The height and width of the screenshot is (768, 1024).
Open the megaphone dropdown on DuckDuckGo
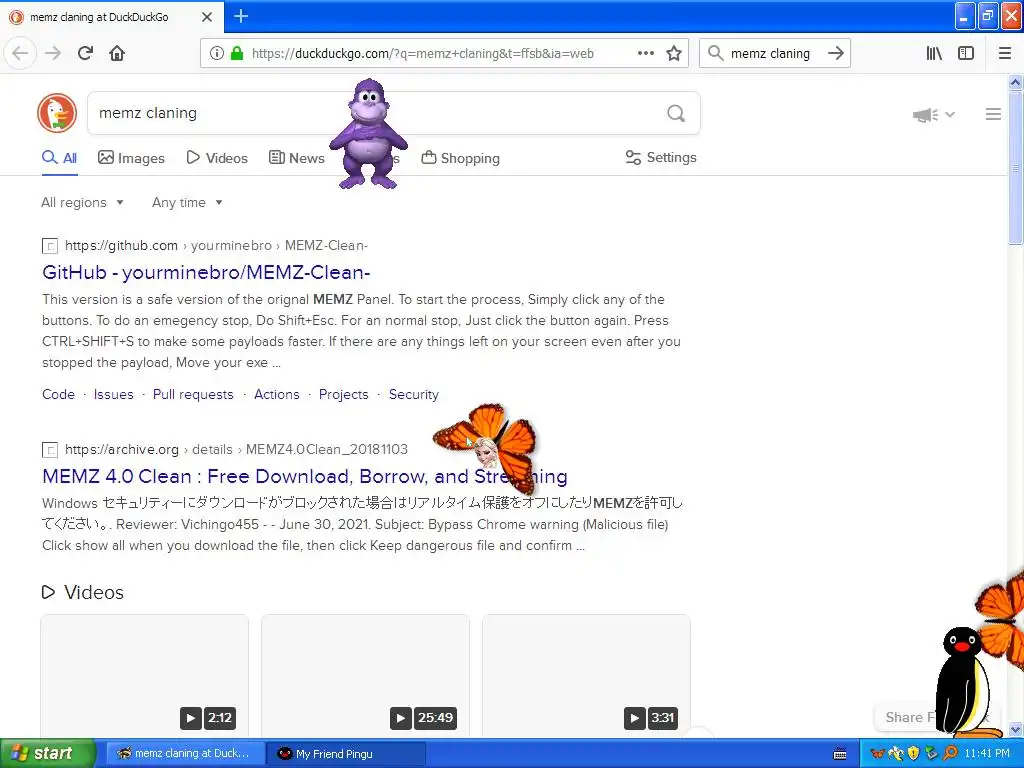coord(934,115)
